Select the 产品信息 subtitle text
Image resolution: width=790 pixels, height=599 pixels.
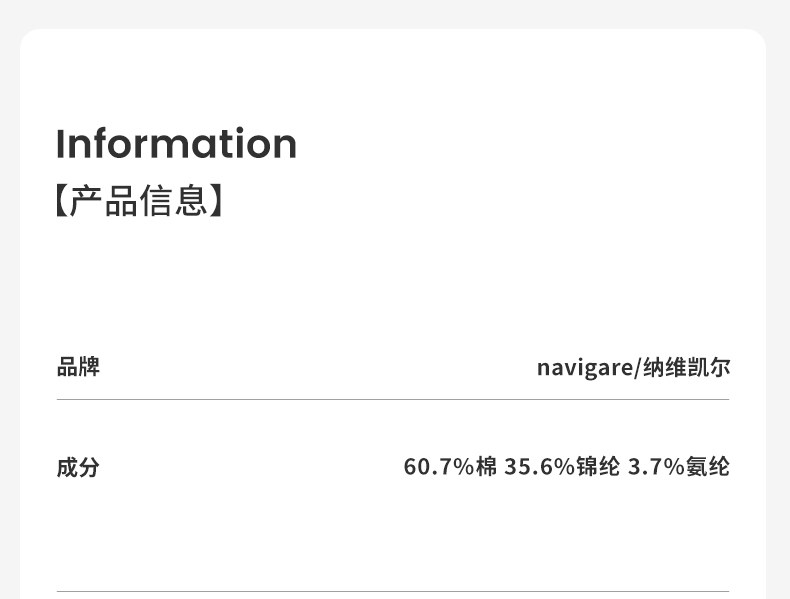[x=139, y=200]
